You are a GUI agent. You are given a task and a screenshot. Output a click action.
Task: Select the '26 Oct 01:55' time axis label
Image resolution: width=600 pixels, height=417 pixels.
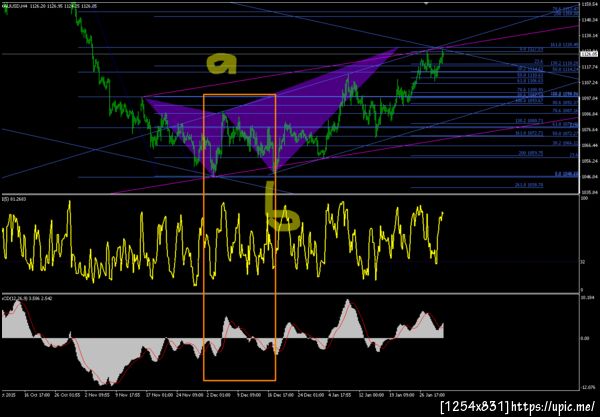[66, 394]
